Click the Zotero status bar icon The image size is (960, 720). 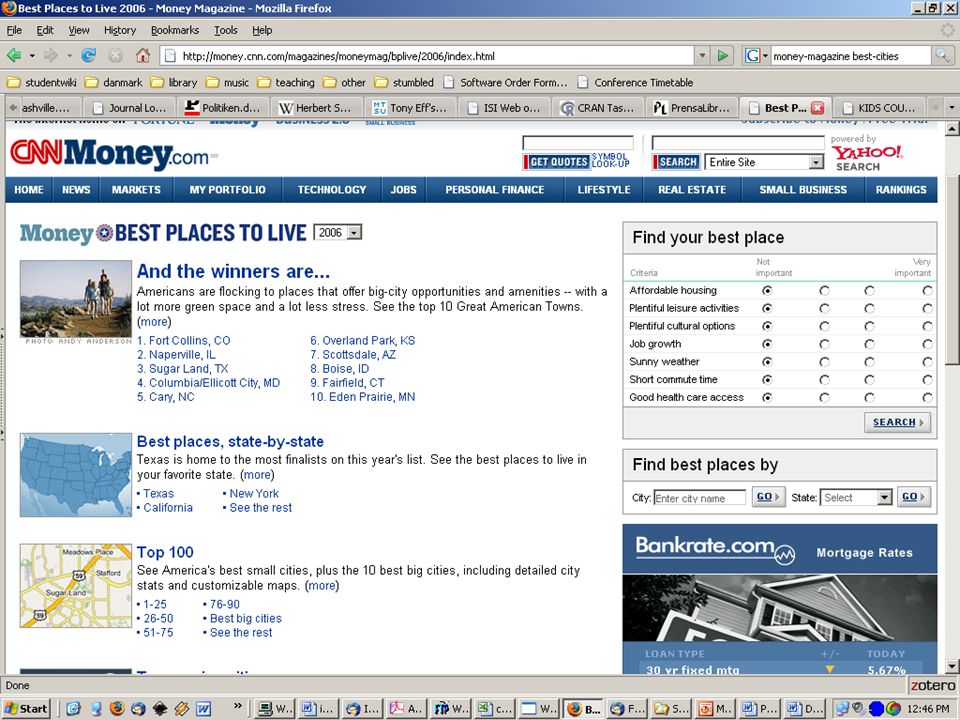pyautogui.click(x=932, y=685)
